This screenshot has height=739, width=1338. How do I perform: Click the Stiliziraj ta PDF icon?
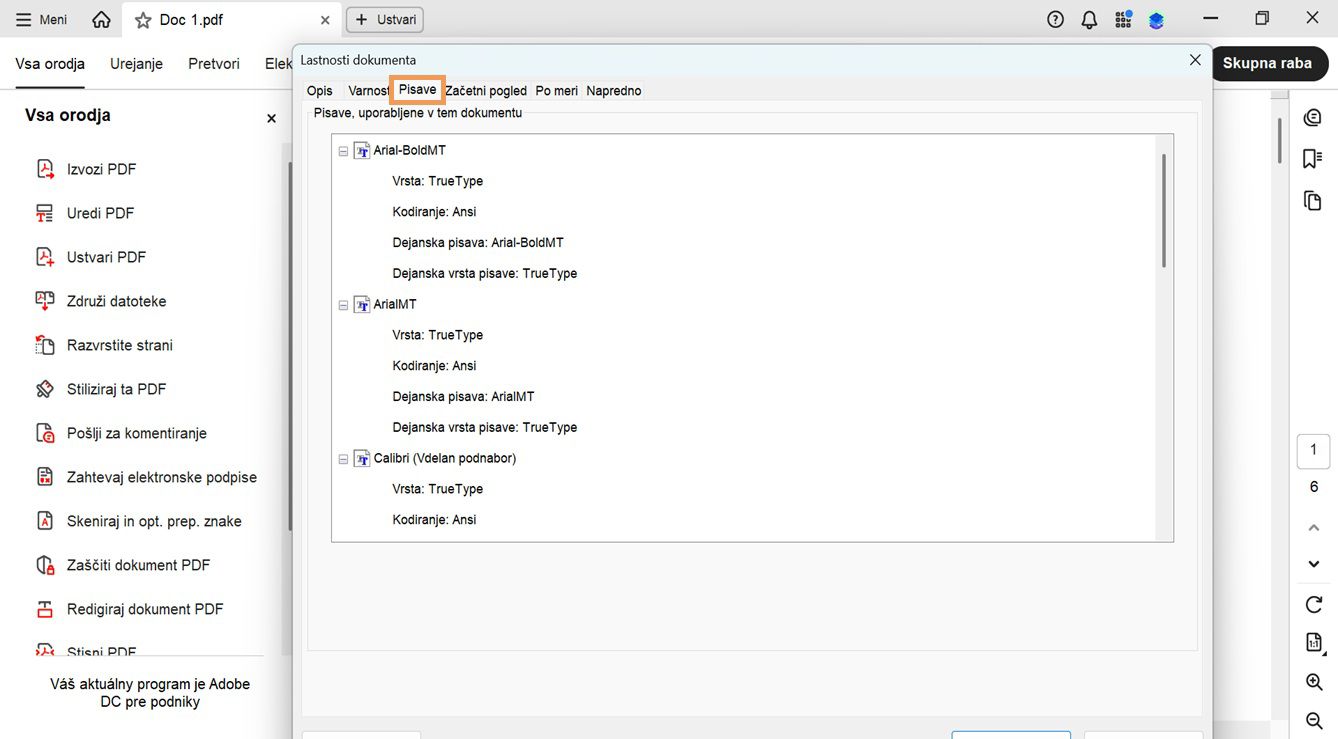[45, 389]
